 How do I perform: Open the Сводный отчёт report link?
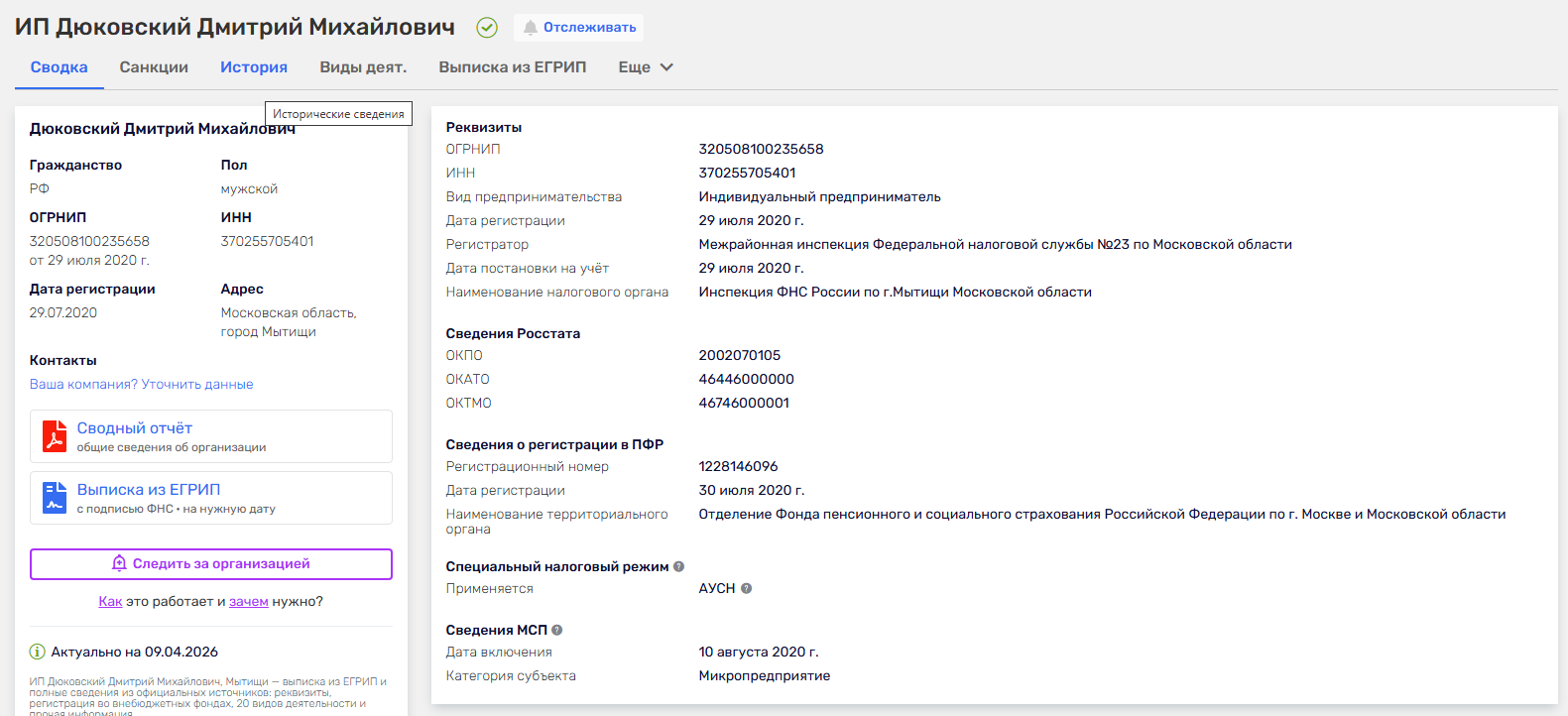coord(135,428)
